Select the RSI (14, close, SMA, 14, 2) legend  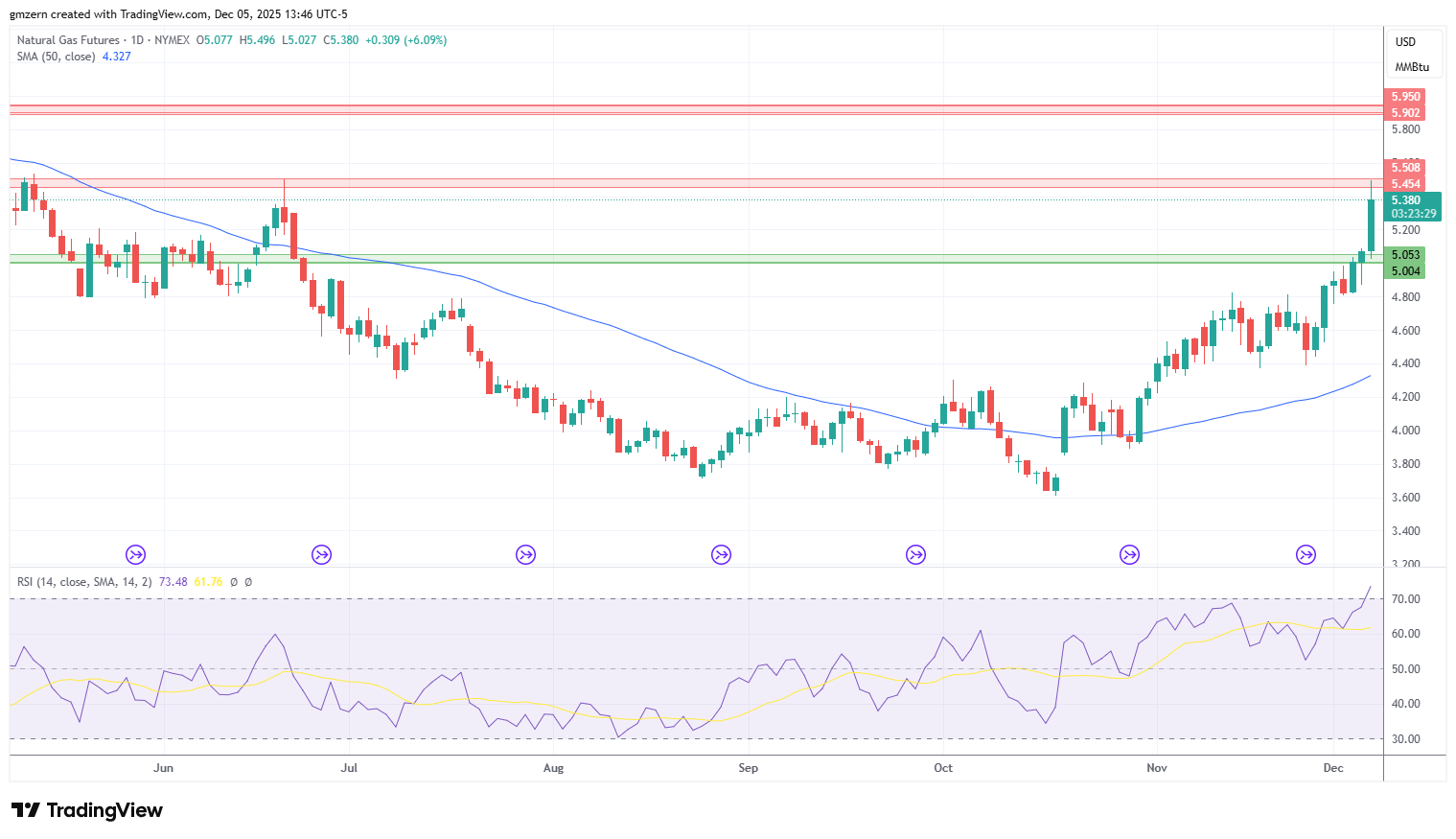(84, 582)
